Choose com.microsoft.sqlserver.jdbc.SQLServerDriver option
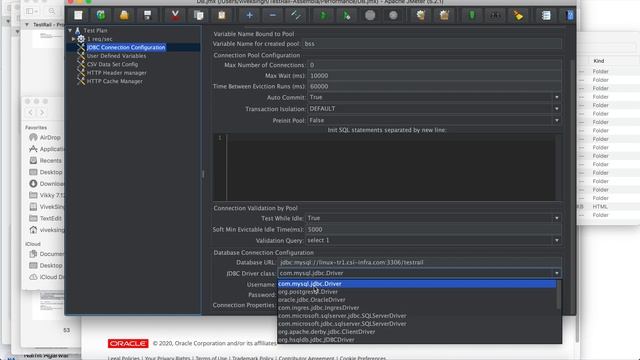The width and height of the screenshot is (640, 360). [x=417, y=316]
